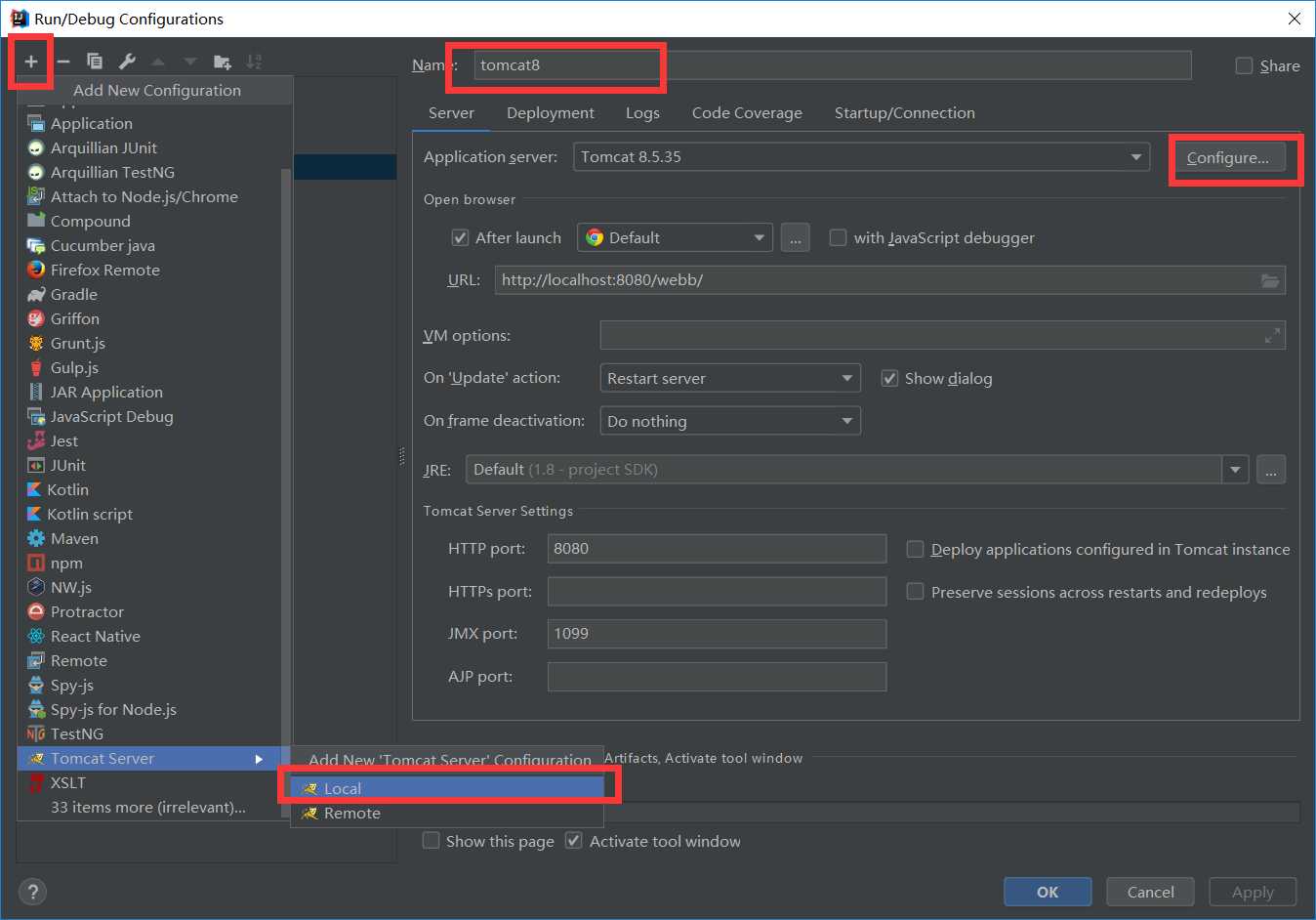Switch to the Startup/Connection tab
Viewport: 1316px width, 920px height.
click(904, 112)
